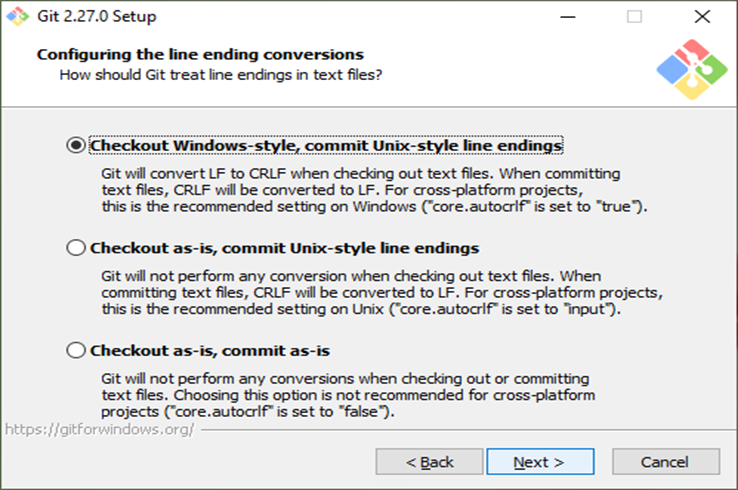This screenshot has width=738, height=490.
Task: Click the "Checkout Windows-style, commit Unix-style line endings" label
Action: [326, 146]
